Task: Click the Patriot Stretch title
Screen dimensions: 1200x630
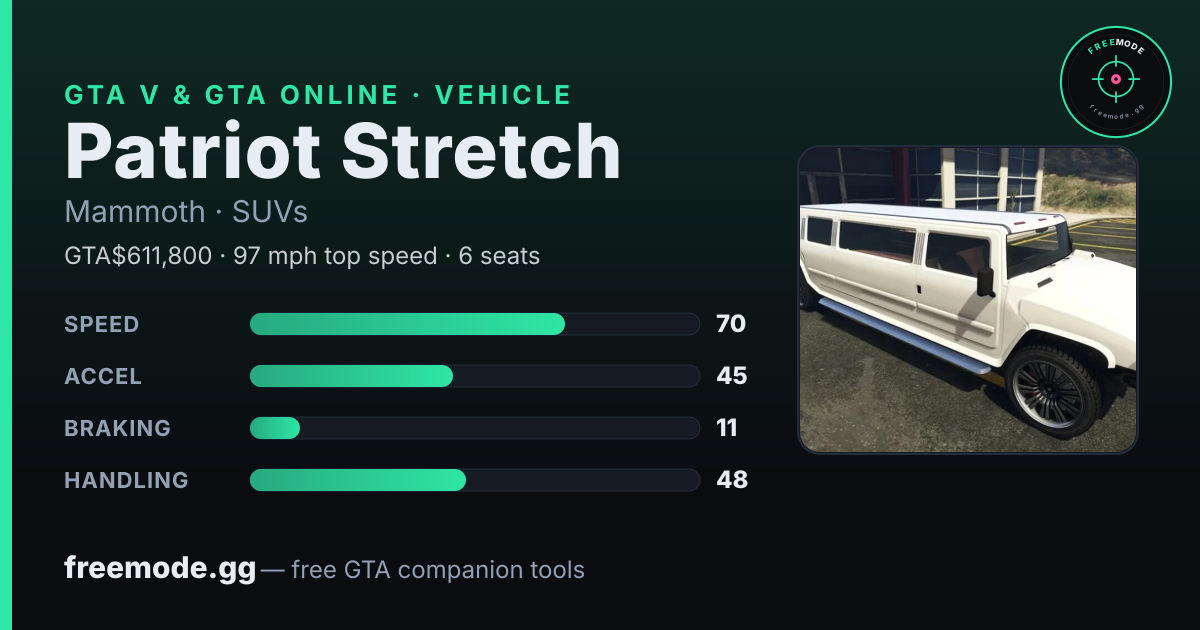Action: 342,153
